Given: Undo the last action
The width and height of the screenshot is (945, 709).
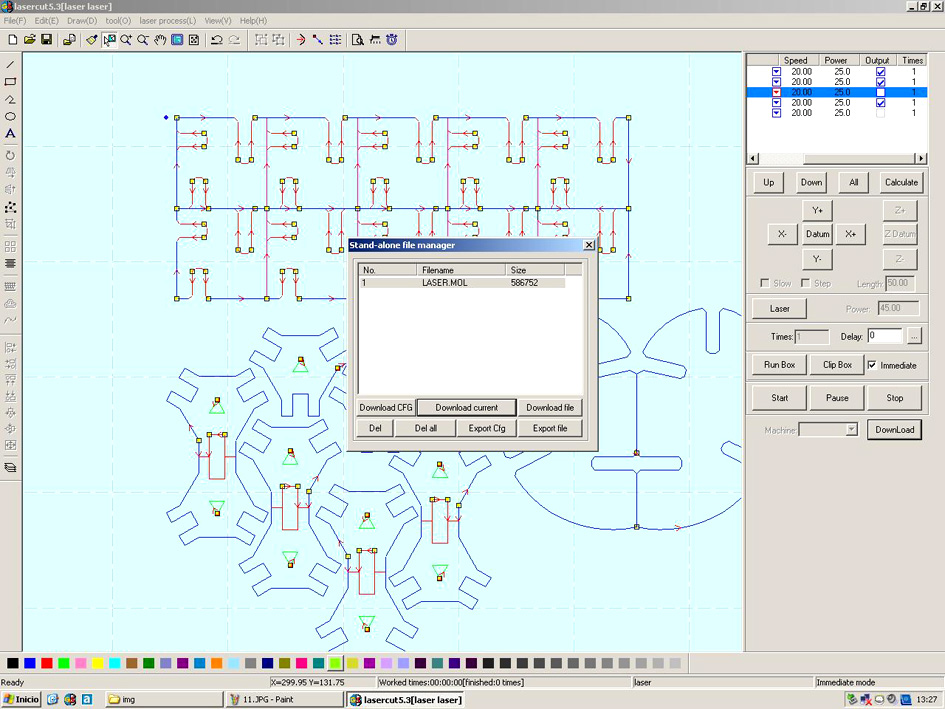Looking at the screenshot, I should click(216, 40).
